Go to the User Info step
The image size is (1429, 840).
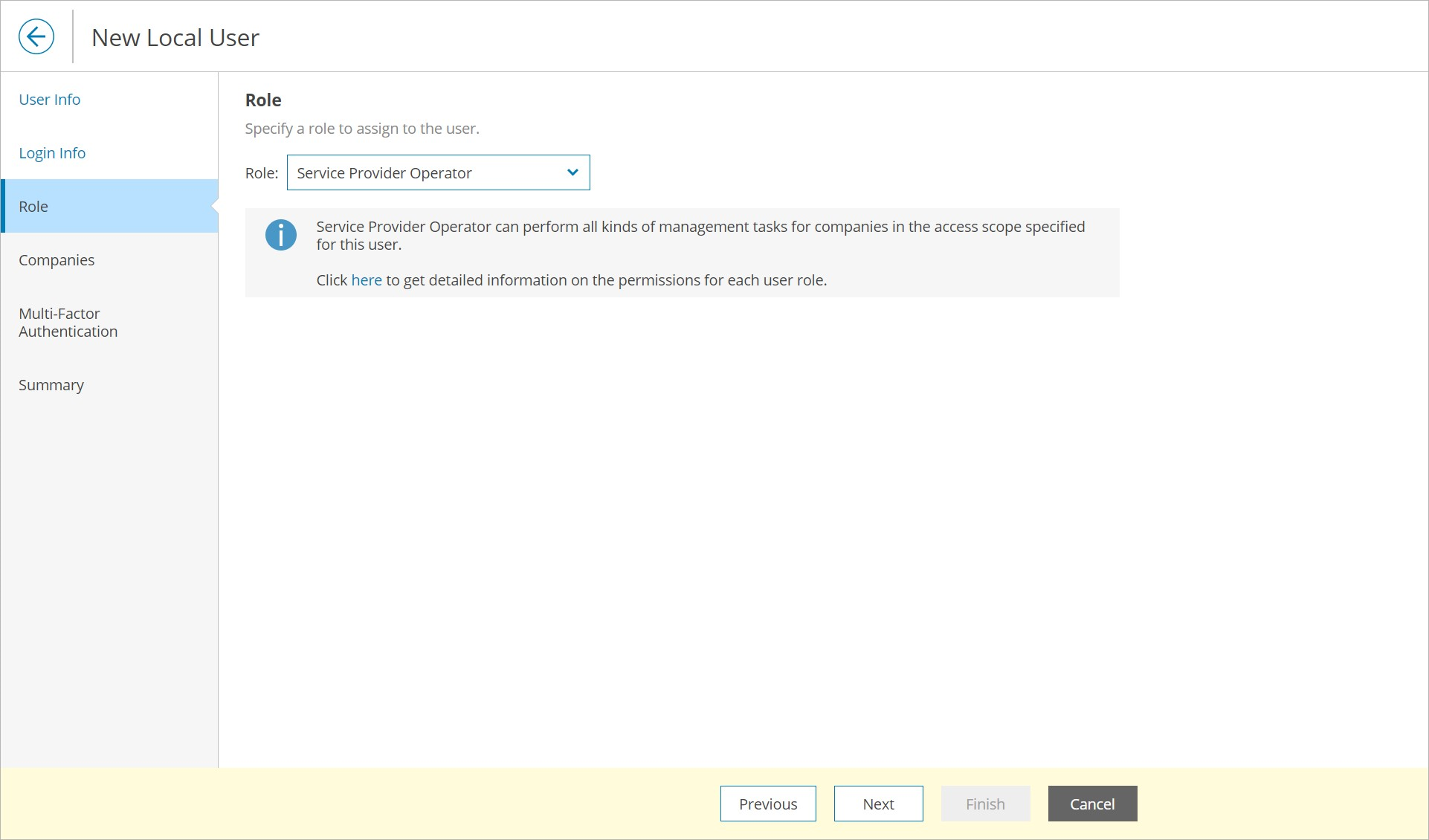coord(50,100)
